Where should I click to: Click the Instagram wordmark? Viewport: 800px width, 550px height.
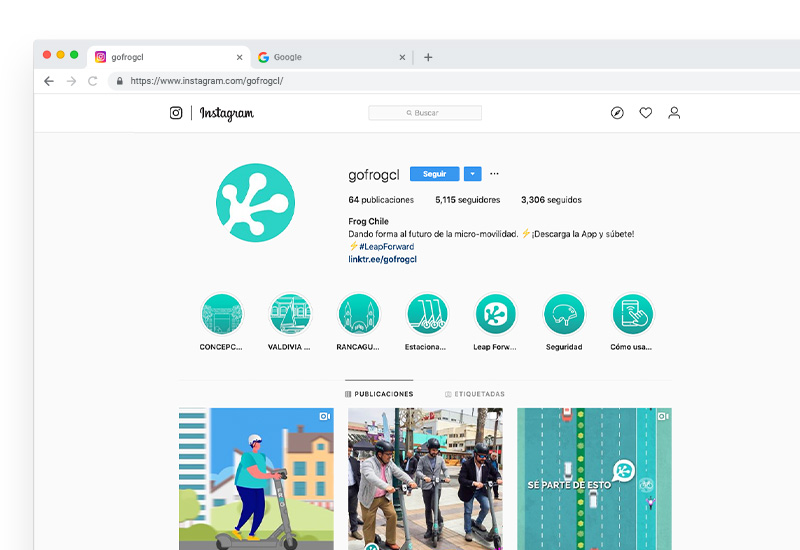[x=227, y=113]
